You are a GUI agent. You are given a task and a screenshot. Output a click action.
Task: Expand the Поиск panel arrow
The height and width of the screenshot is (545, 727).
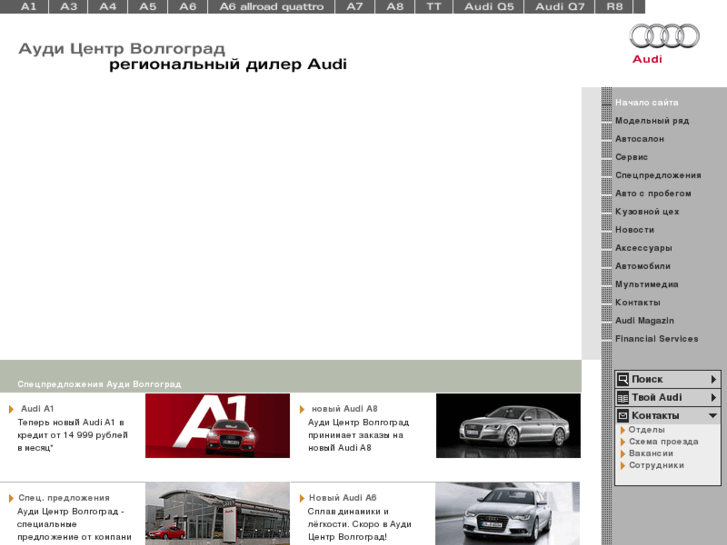714,379
